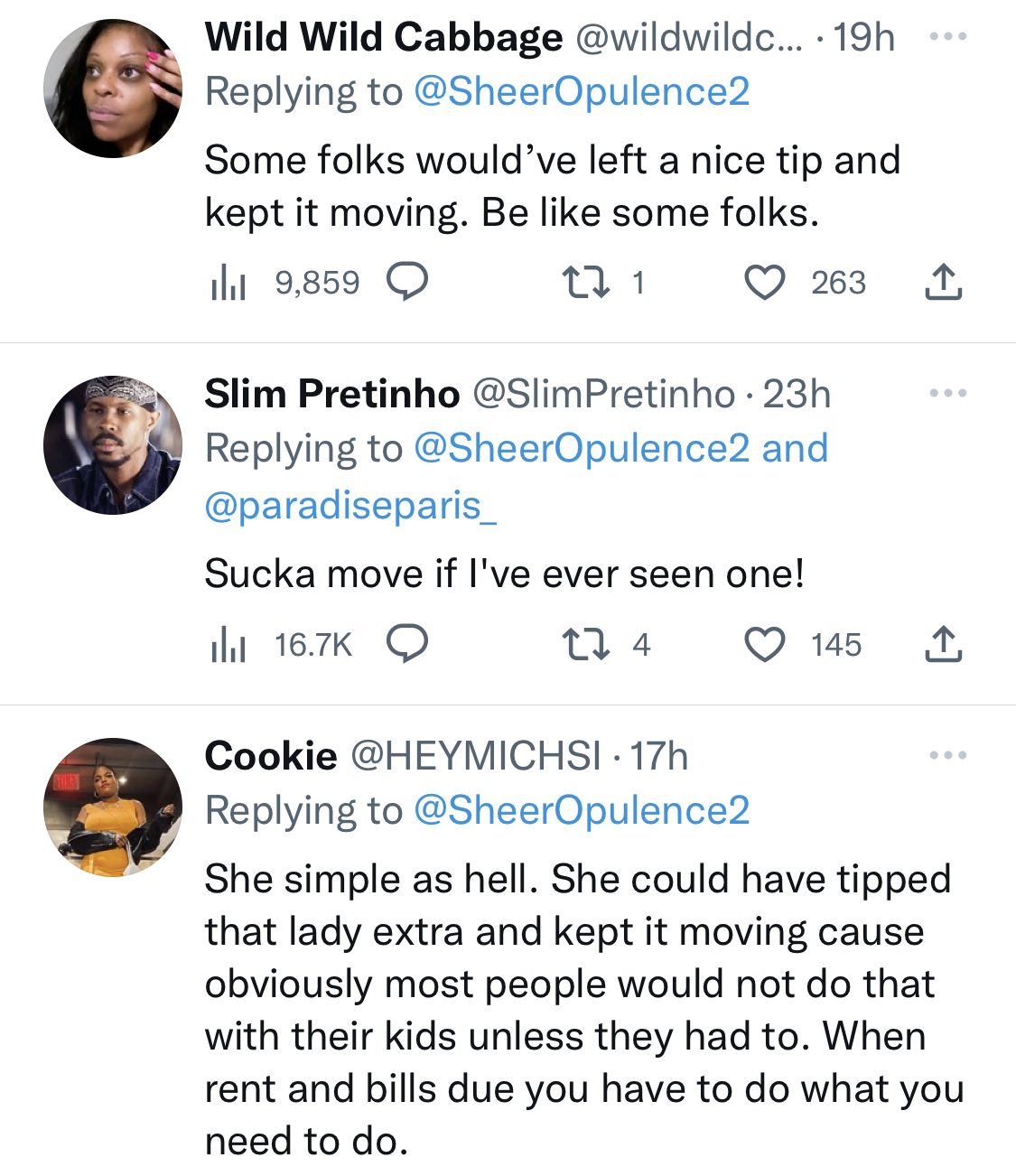This screenshot has height=1176, width=1016.
Task: Open Cookie's profile picture
Action: click(113, 807)
